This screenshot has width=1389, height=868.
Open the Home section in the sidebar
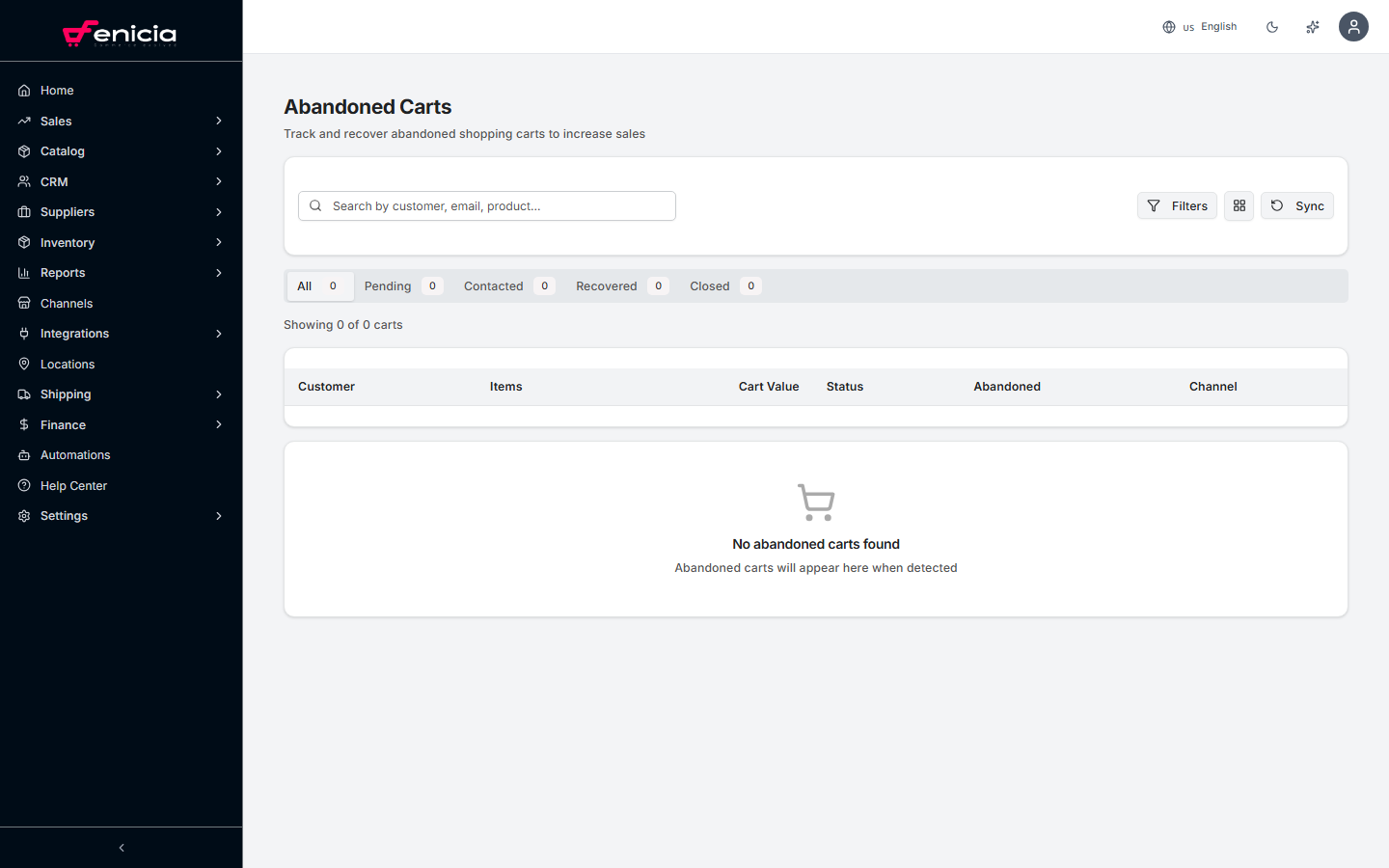point(55,90)
